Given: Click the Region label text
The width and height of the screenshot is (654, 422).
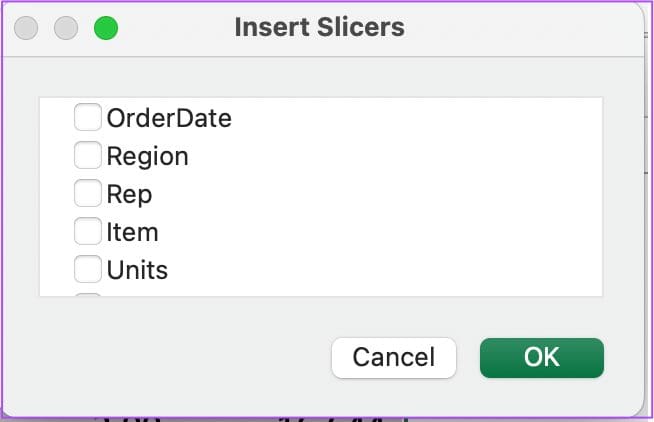Looking at the screenshot, I should point(147,156).
